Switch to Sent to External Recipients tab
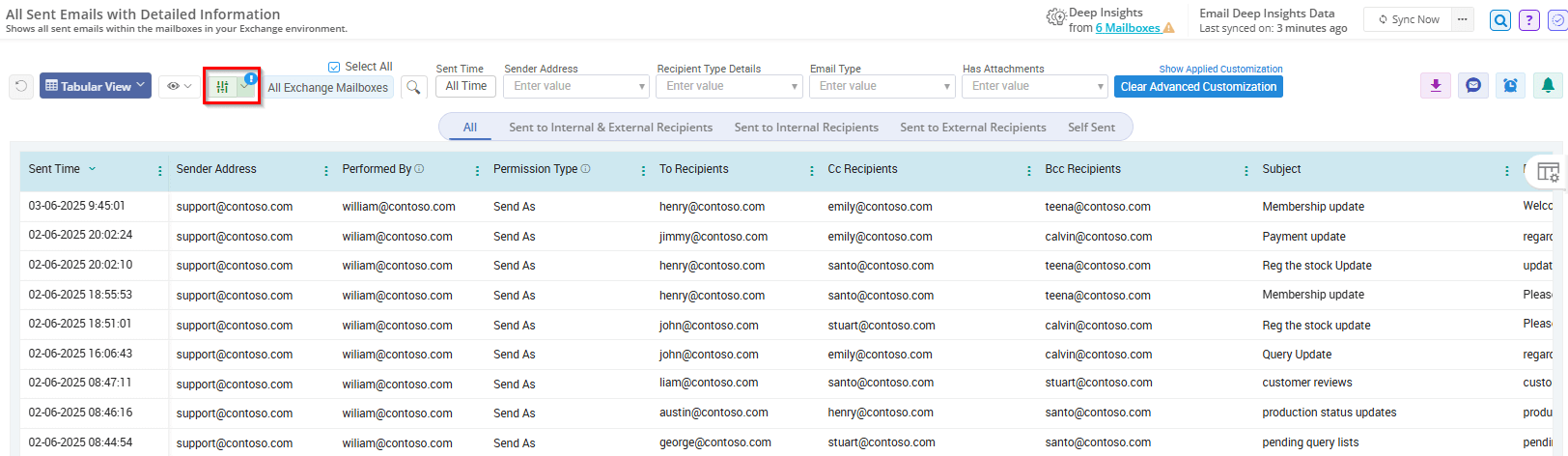The width and height of the screenshot is (1568, 456). (973, 128)
